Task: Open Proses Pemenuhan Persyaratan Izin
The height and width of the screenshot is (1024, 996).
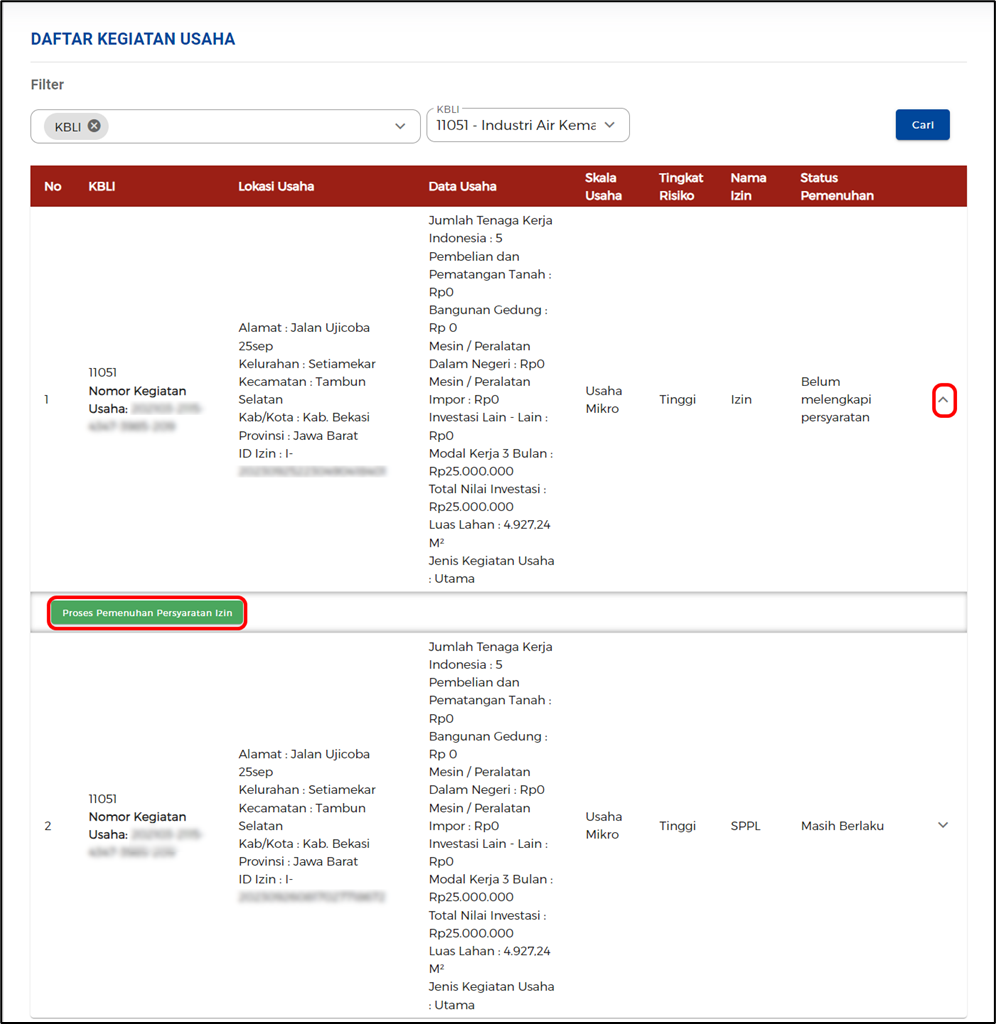Action: (146, 612)
